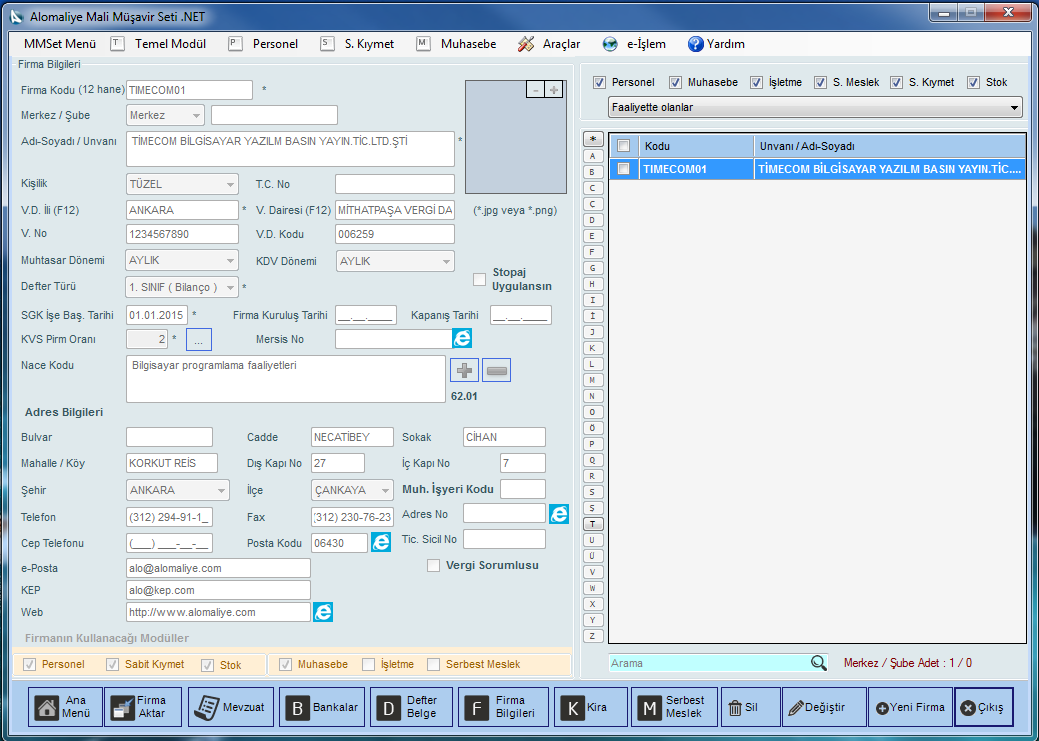
Task: Open Merkez / Şube dropdown
Action: pyautogui.click(x=165, y=115)
